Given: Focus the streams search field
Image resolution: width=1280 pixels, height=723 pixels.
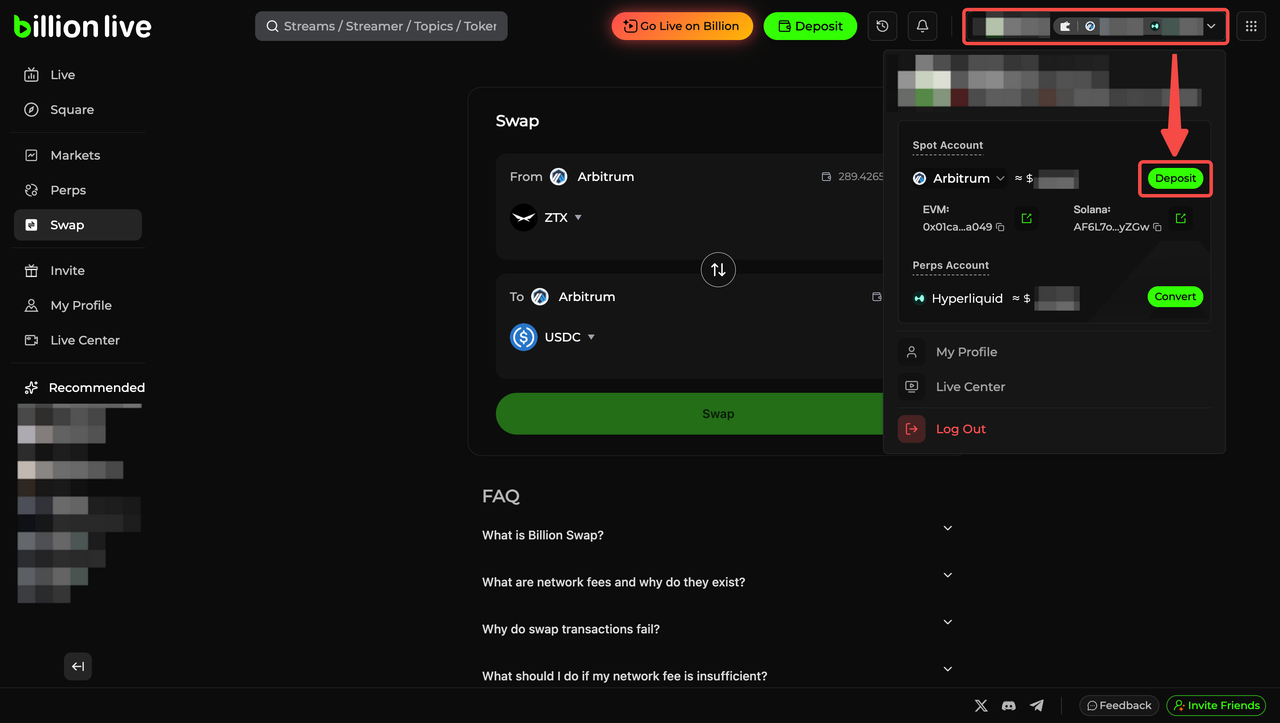Looking at the screenshot, I should click(382, 26).
